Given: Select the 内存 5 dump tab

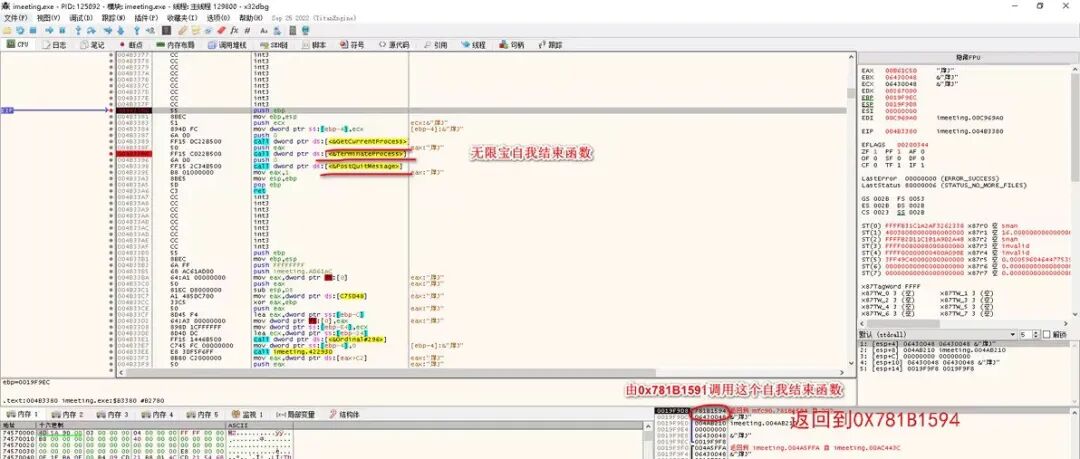Looking at the screenshot, I should pyautogui.click(x=200, y=414).
